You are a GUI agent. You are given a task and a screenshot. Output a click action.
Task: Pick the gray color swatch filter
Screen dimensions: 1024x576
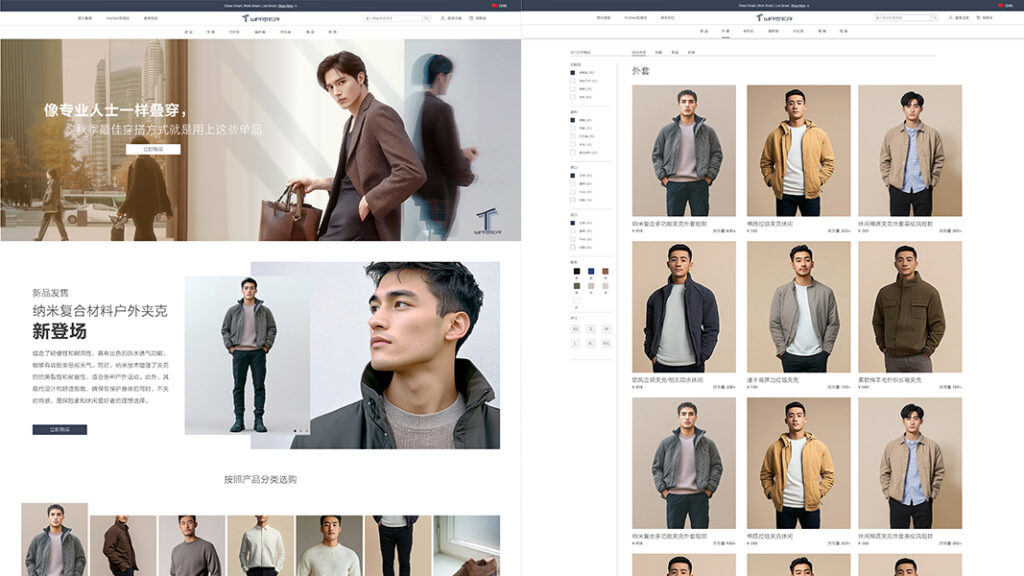point(590,286)
